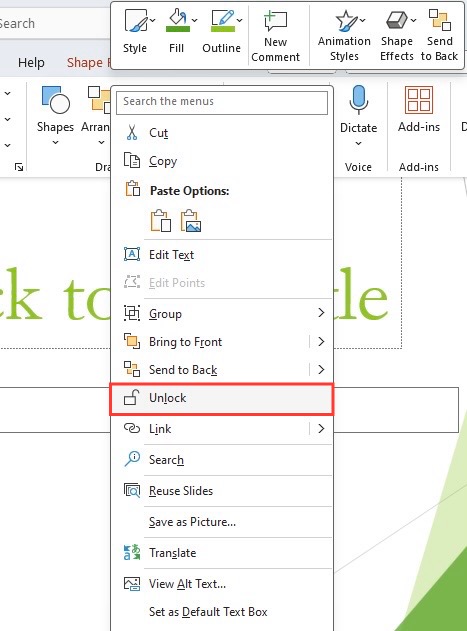Expand the Bring to Front submenu arrow
This screenshot has height=631, width=467.
click(321, 342)
